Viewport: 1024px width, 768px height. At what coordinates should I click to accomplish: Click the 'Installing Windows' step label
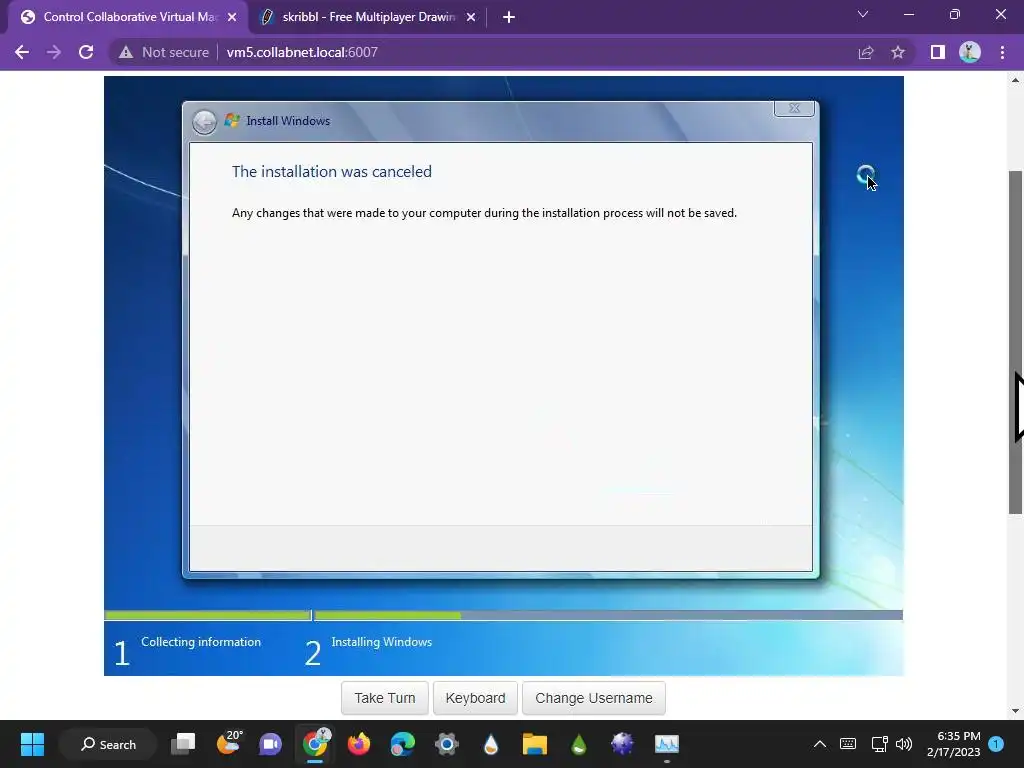coord(381,642)
